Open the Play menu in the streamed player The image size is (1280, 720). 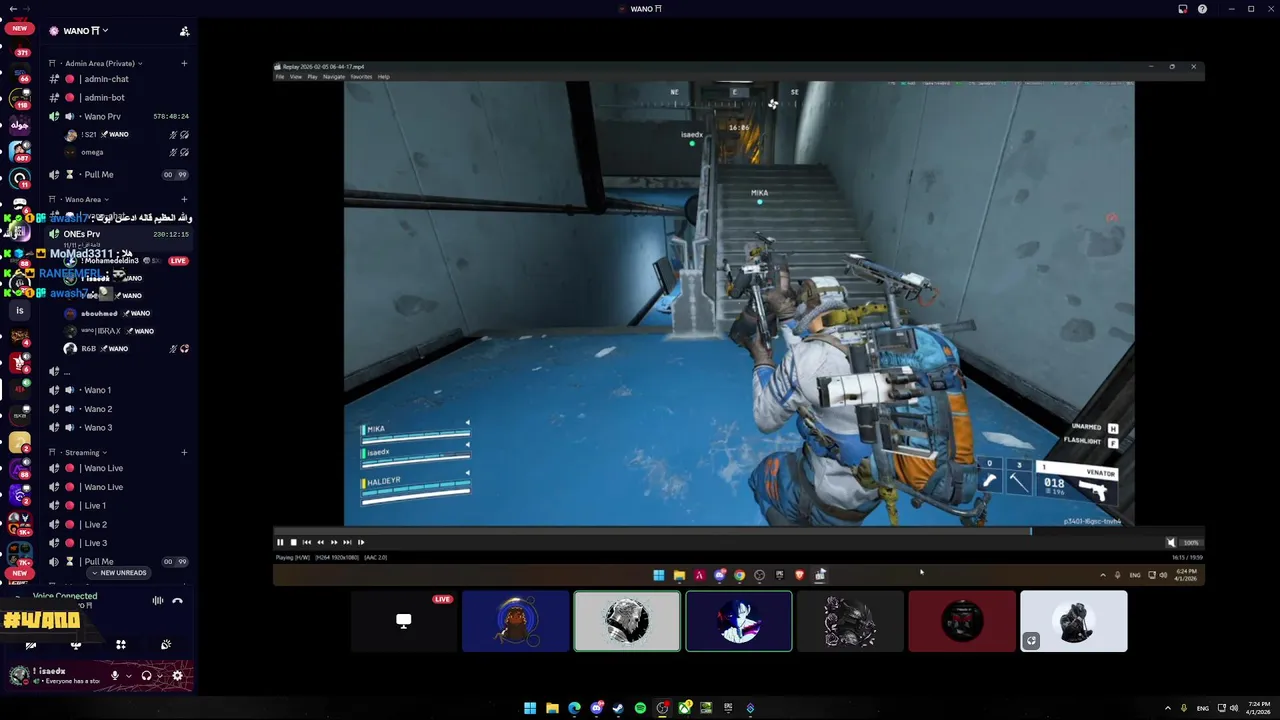pyautogui.click(x=312, y=77)
